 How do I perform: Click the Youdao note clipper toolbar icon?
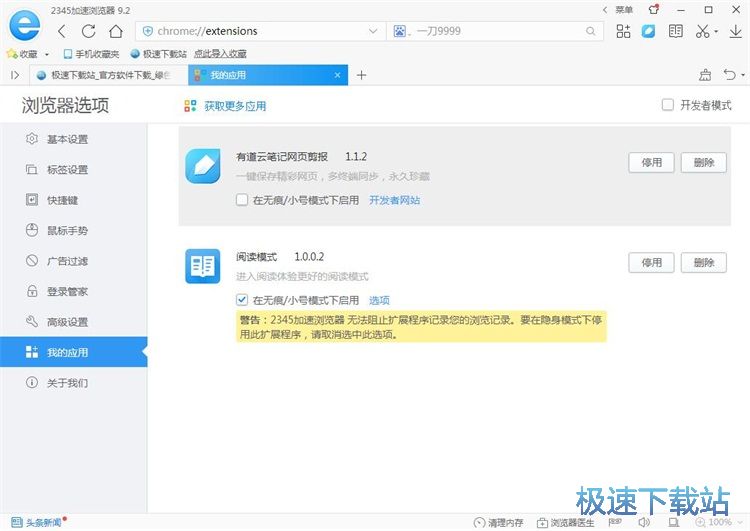tap(649, 32)
